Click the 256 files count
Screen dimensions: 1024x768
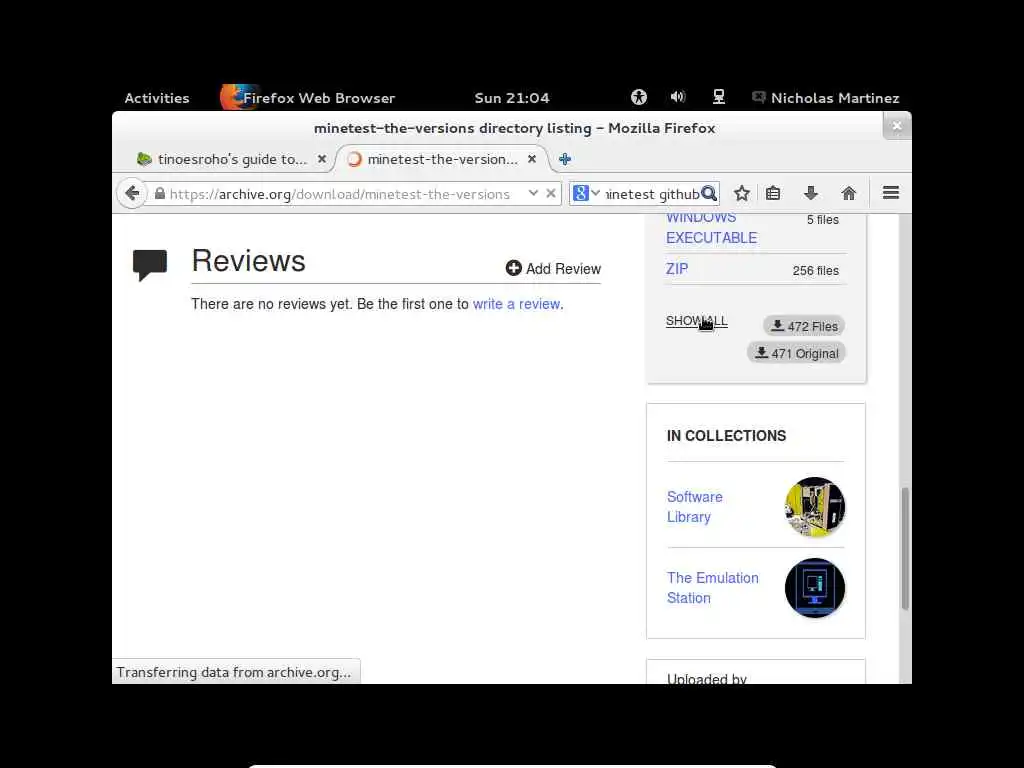(x=816, y=270)
